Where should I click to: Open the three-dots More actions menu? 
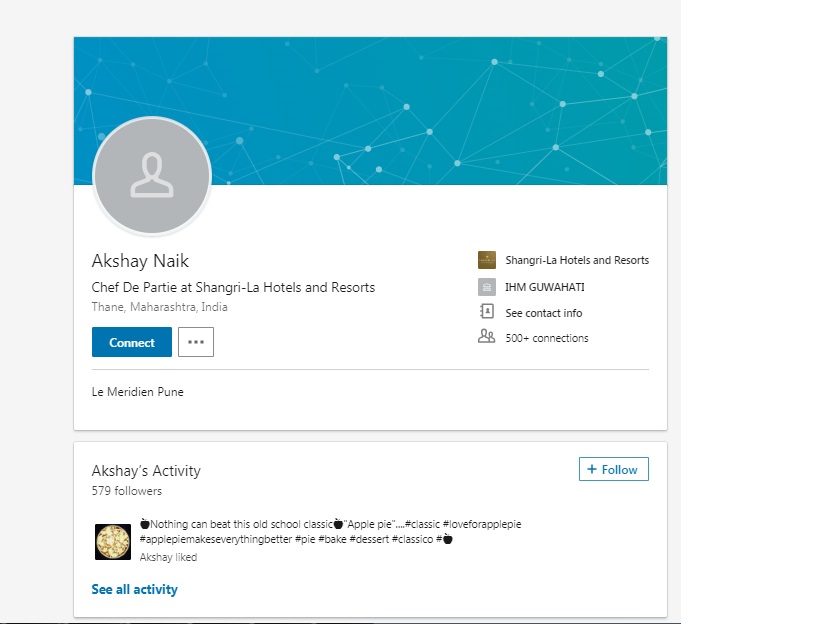click(x=196, y=342)
